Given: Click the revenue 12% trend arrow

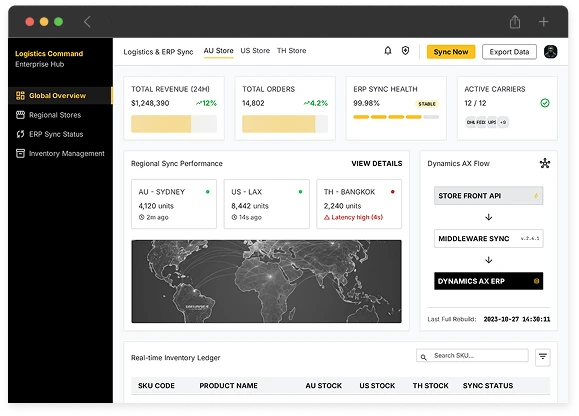Looking at the screenshot, I should 199,103.
